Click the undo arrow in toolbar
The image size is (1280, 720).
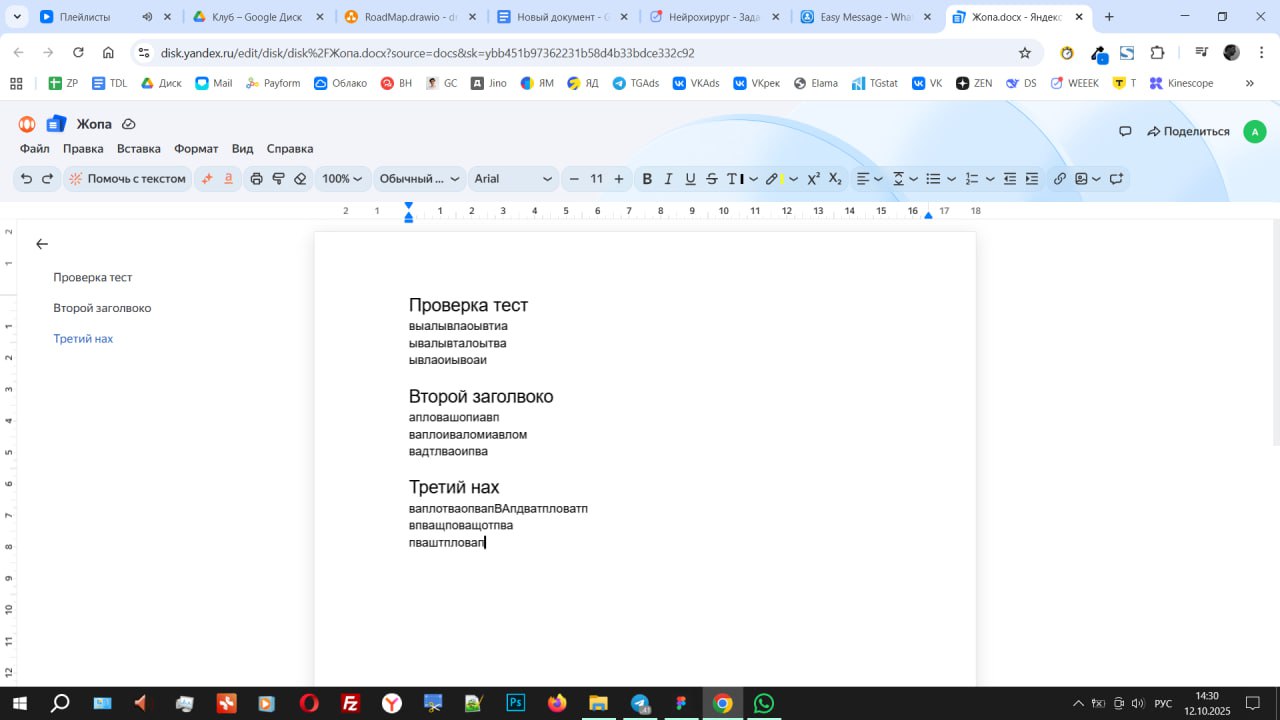(26, 179)
